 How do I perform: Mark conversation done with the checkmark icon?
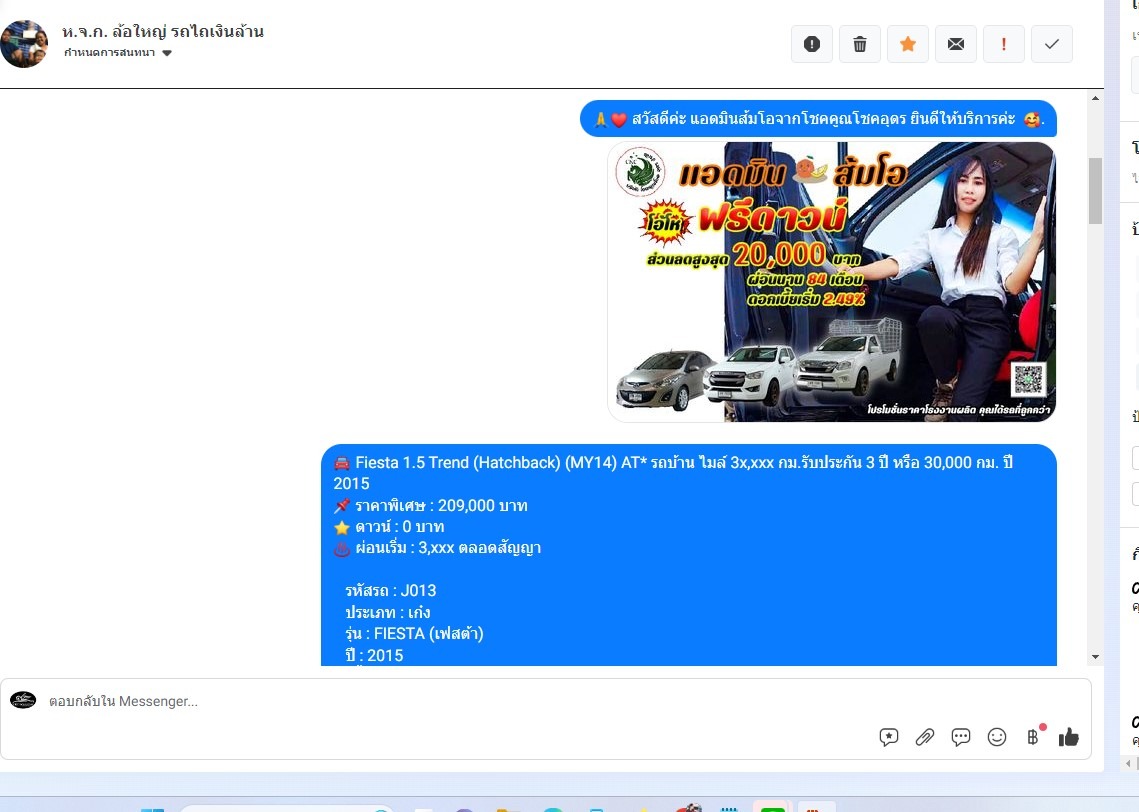pos(1051,44)
